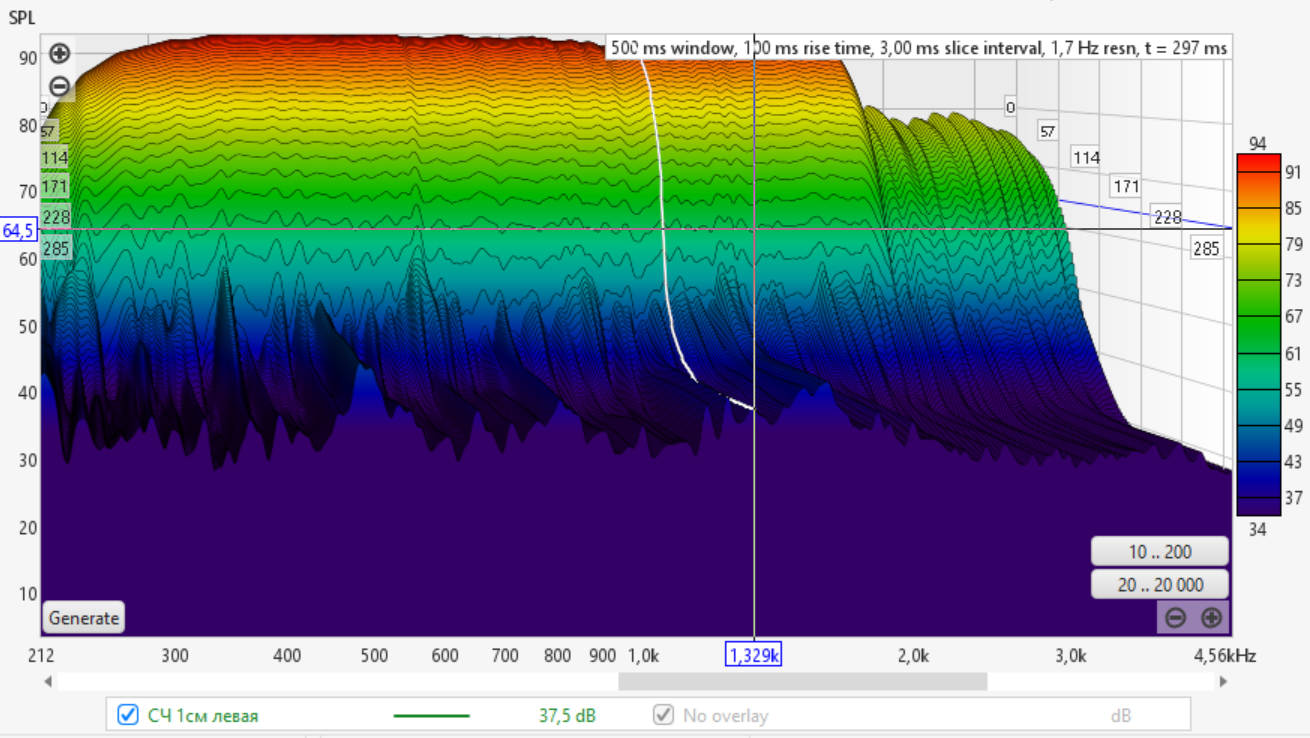This screenshot has width=1310, height=738.
Task: Click the 64,5 SPL cursor value box
Action: click(x=19, y=231)
